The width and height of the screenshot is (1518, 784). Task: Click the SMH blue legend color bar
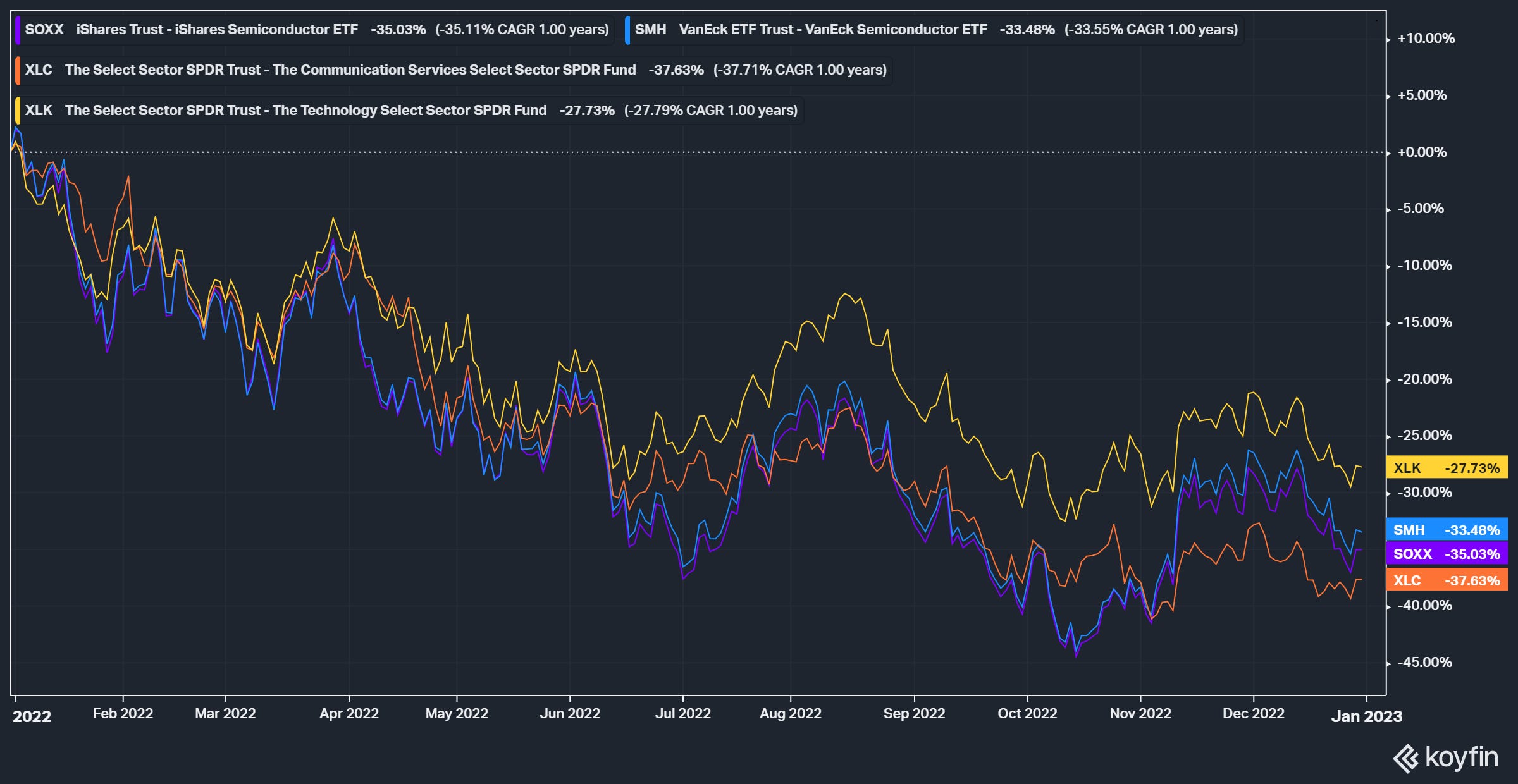coord(627,30)
